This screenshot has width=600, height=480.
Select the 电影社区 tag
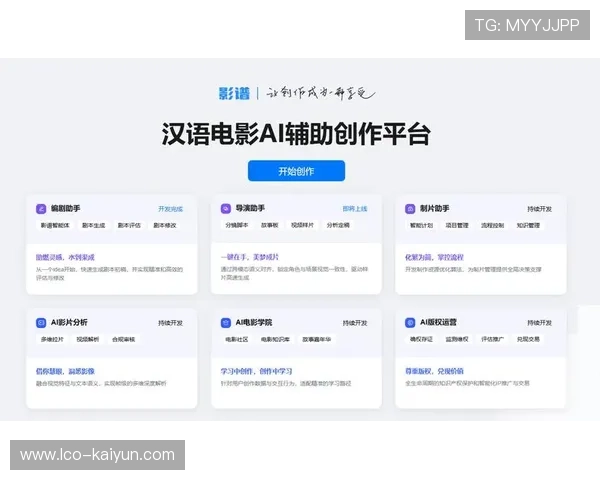point(237,339)
